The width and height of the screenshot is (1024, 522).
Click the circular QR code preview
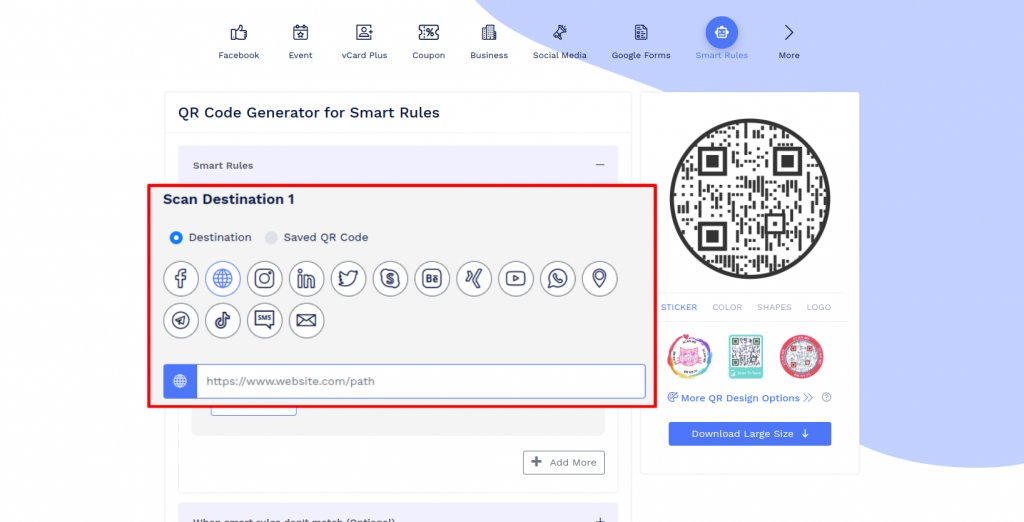tap(750, 199)
